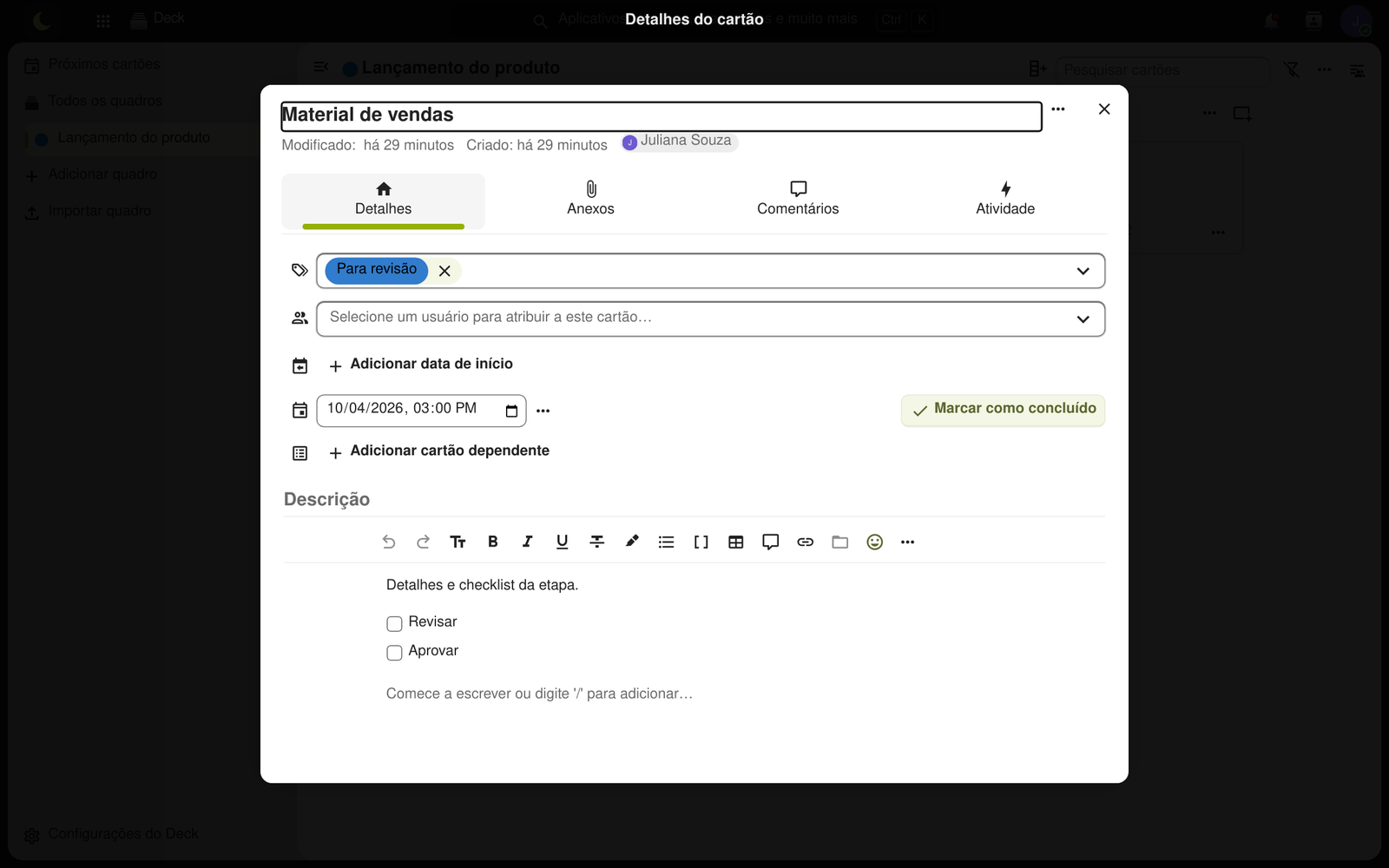The width and height of the screenshot is (1389, 868).
Task: Select the highlighter pen tool
Action: pos(632,542)
